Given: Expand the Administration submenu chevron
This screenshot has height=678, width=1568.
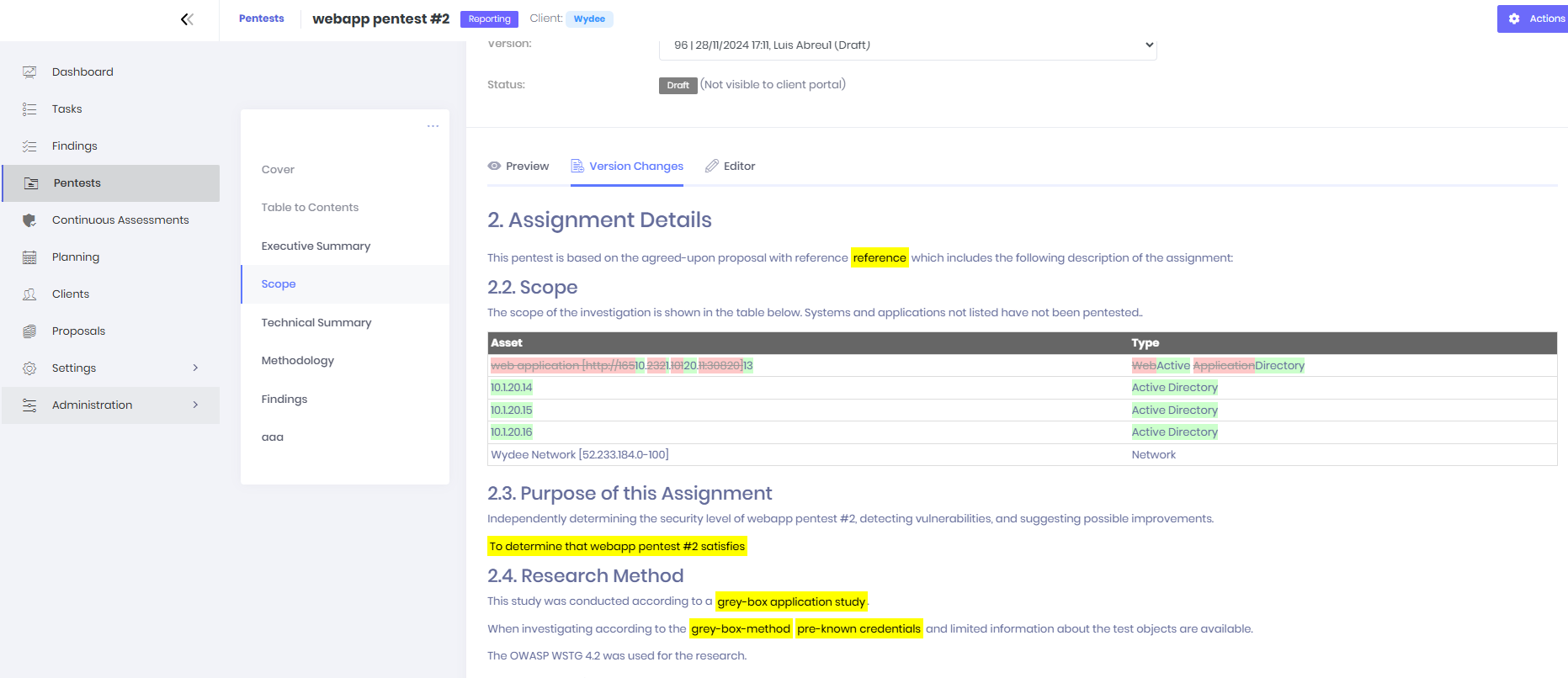Looking at the screenshot, I should tap(195, 405).
